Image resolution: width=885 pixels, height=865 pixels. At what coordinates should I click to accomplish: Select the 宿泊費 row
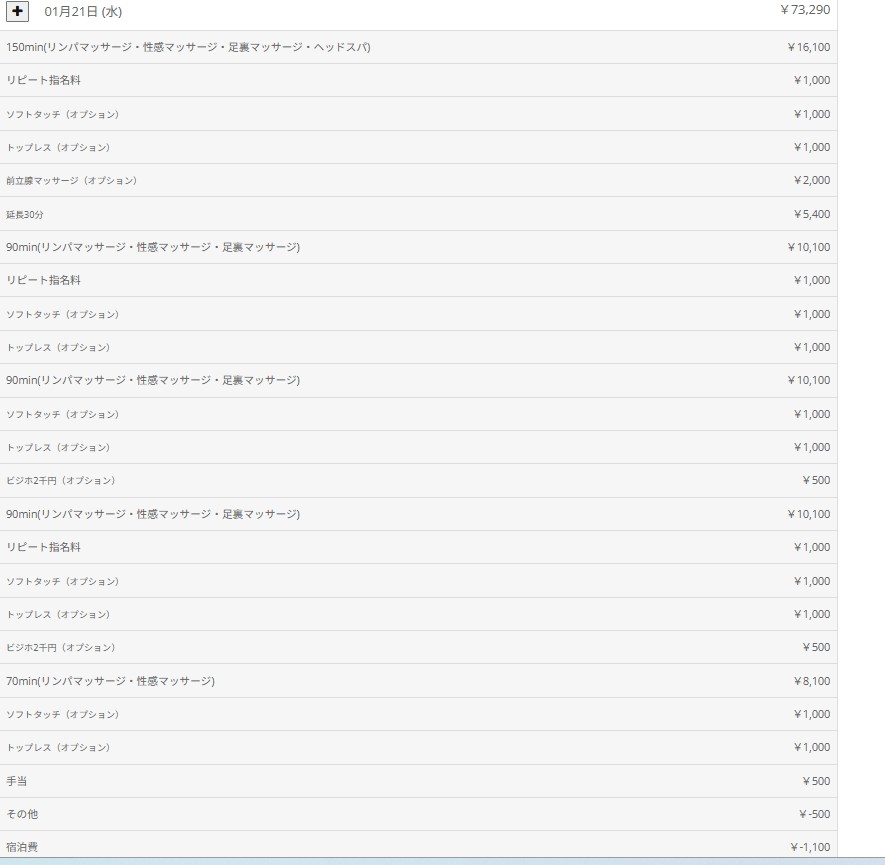(x=22, y=847)
